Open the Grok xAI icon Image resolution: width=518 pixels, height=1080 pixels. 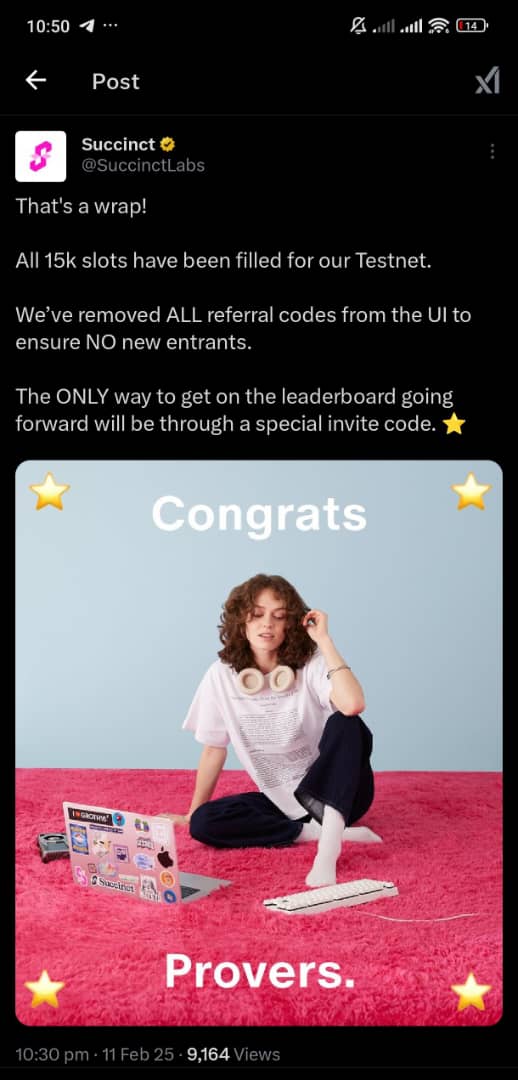point(487,82)
